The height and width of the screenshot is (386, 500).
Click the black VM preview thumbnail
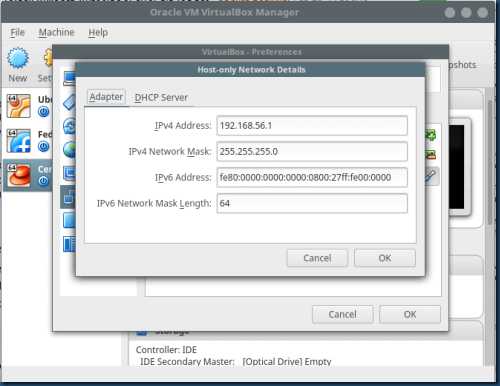pyautogui.click(x=457, y=167)
